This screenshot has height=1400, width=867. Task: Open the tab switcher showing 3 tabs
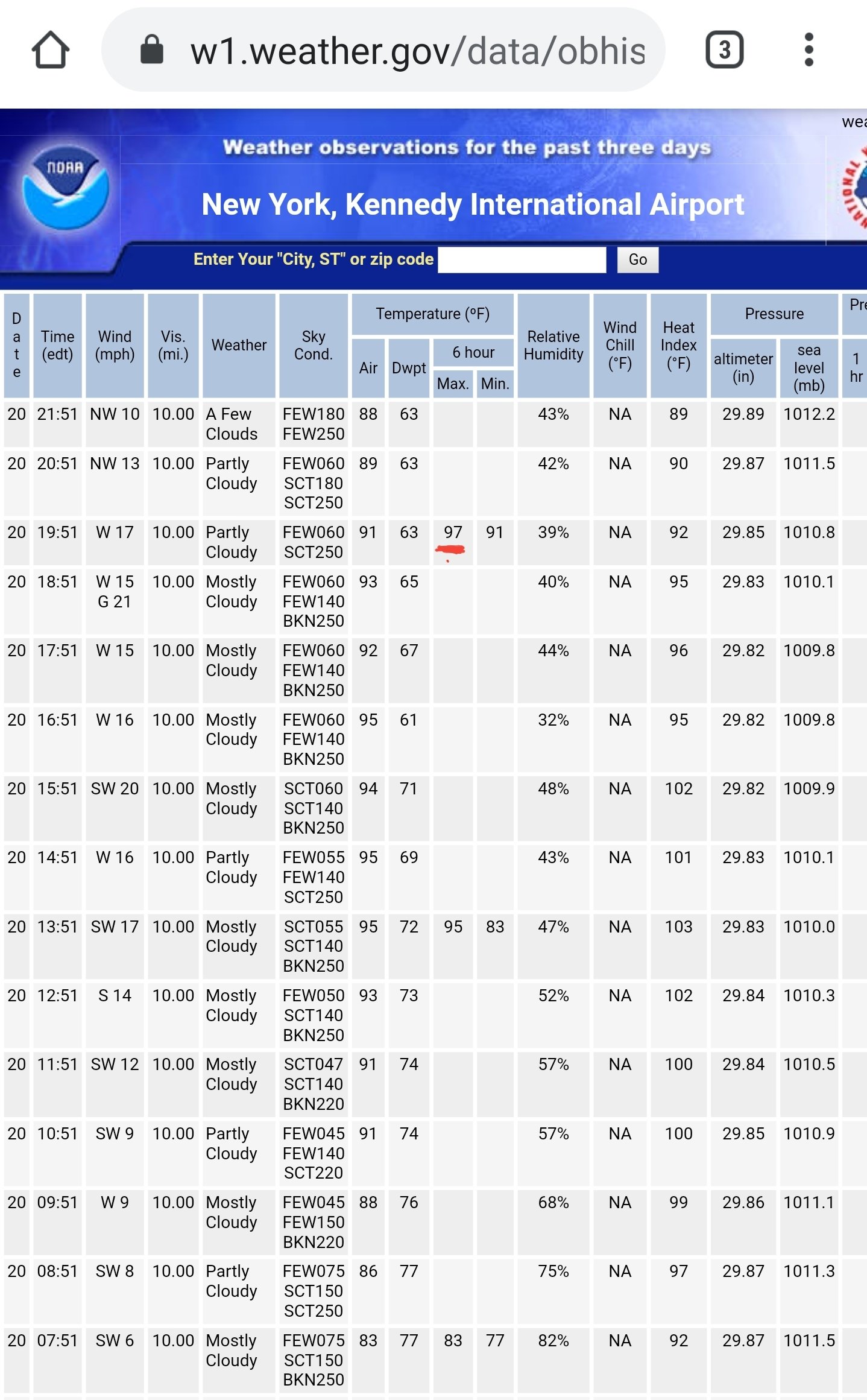tap(724, 49)
